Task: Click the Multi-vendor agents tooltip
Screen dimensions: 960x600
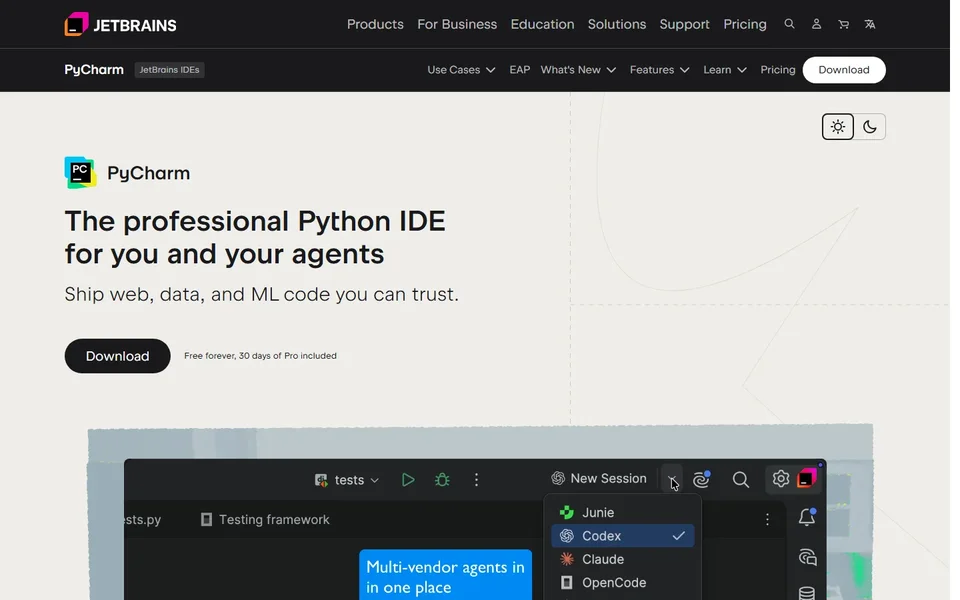Action: [x=445, y=575]
